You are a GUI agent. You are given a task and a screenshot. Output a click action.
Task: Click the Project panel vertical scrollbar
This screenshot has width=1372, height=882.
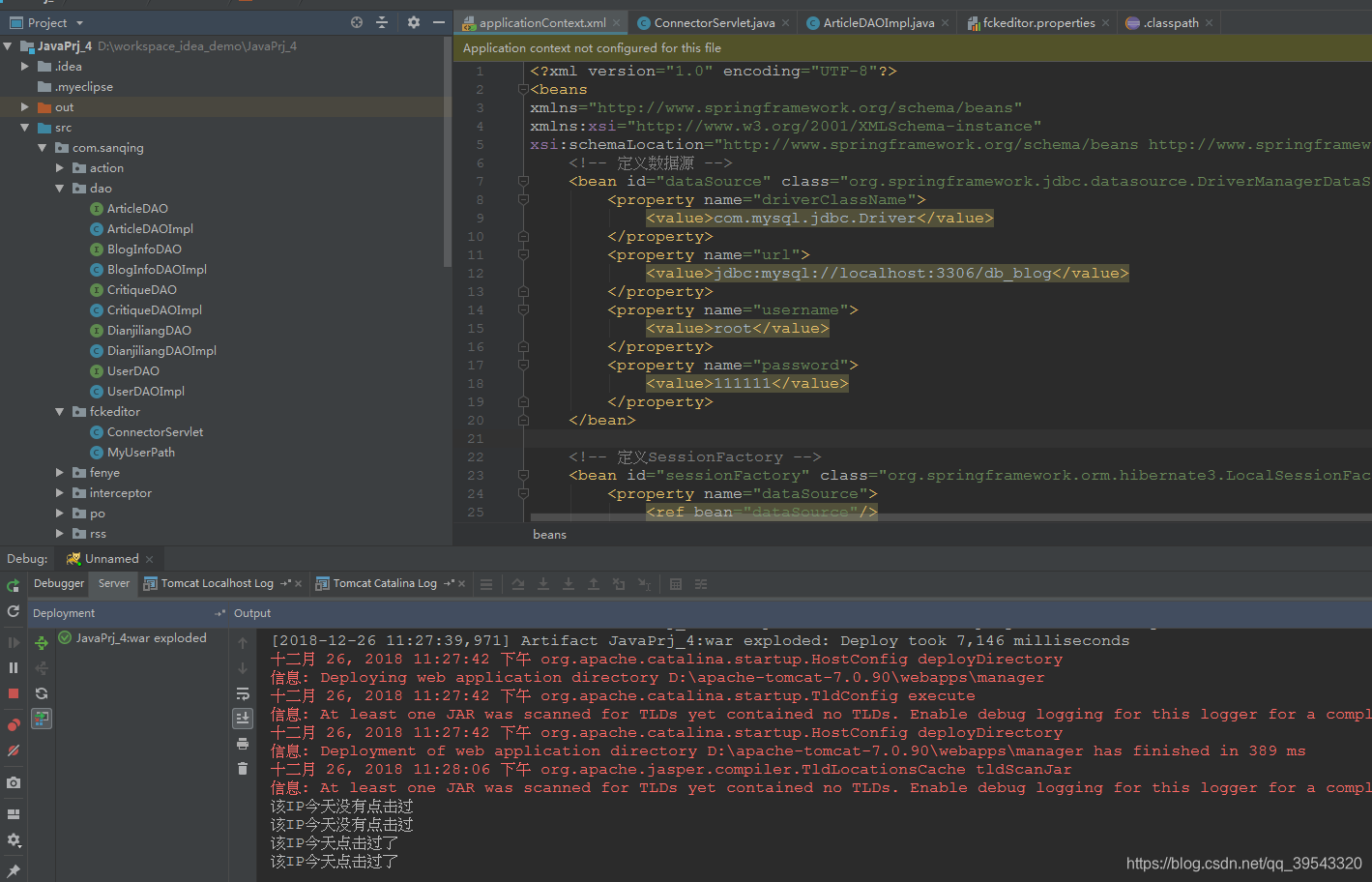tap(447, 151)
